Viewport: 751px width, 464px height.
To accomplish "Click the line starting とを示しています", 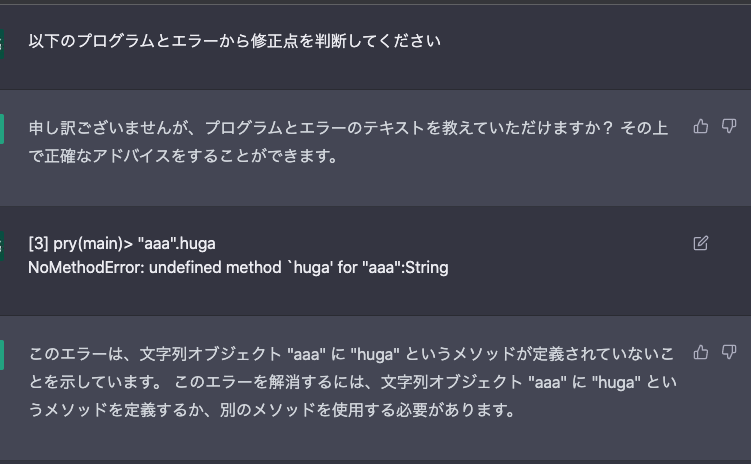I will 353,382.
